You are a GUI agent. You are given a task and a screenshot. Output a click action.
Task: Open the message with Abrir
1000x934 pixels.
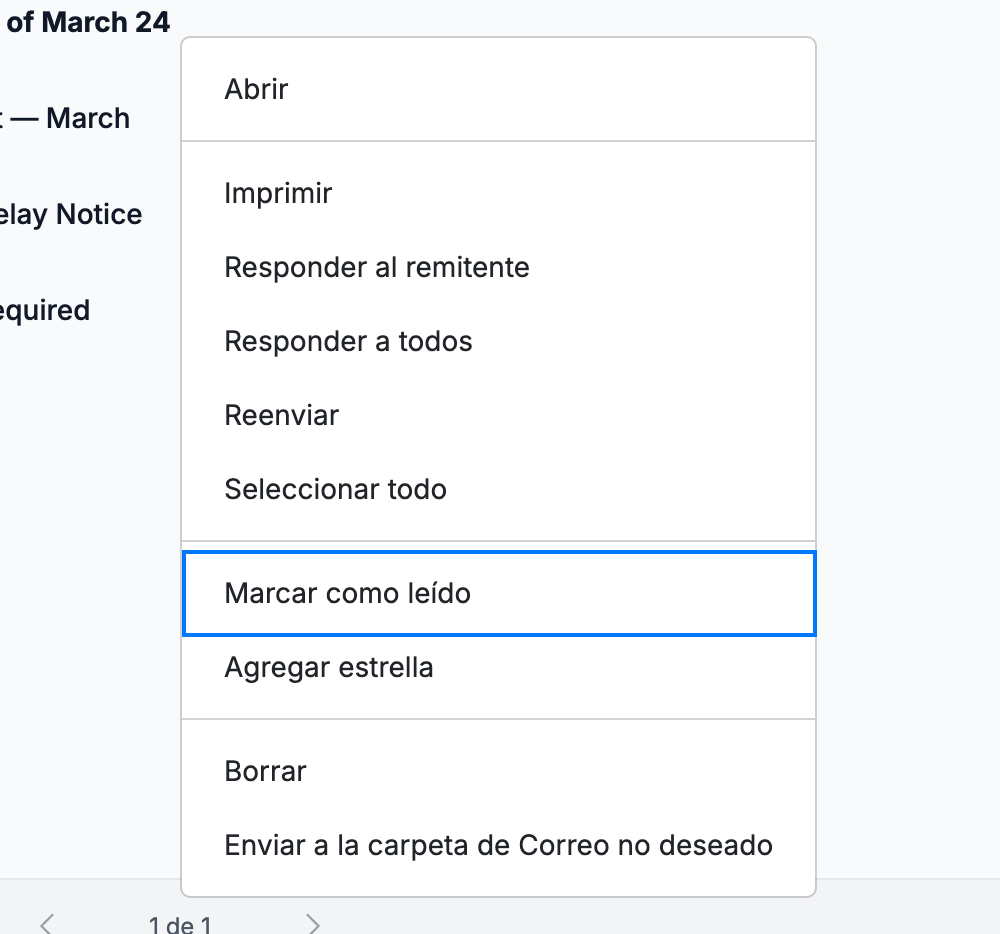pyautogui.click(x=499, y=89)
